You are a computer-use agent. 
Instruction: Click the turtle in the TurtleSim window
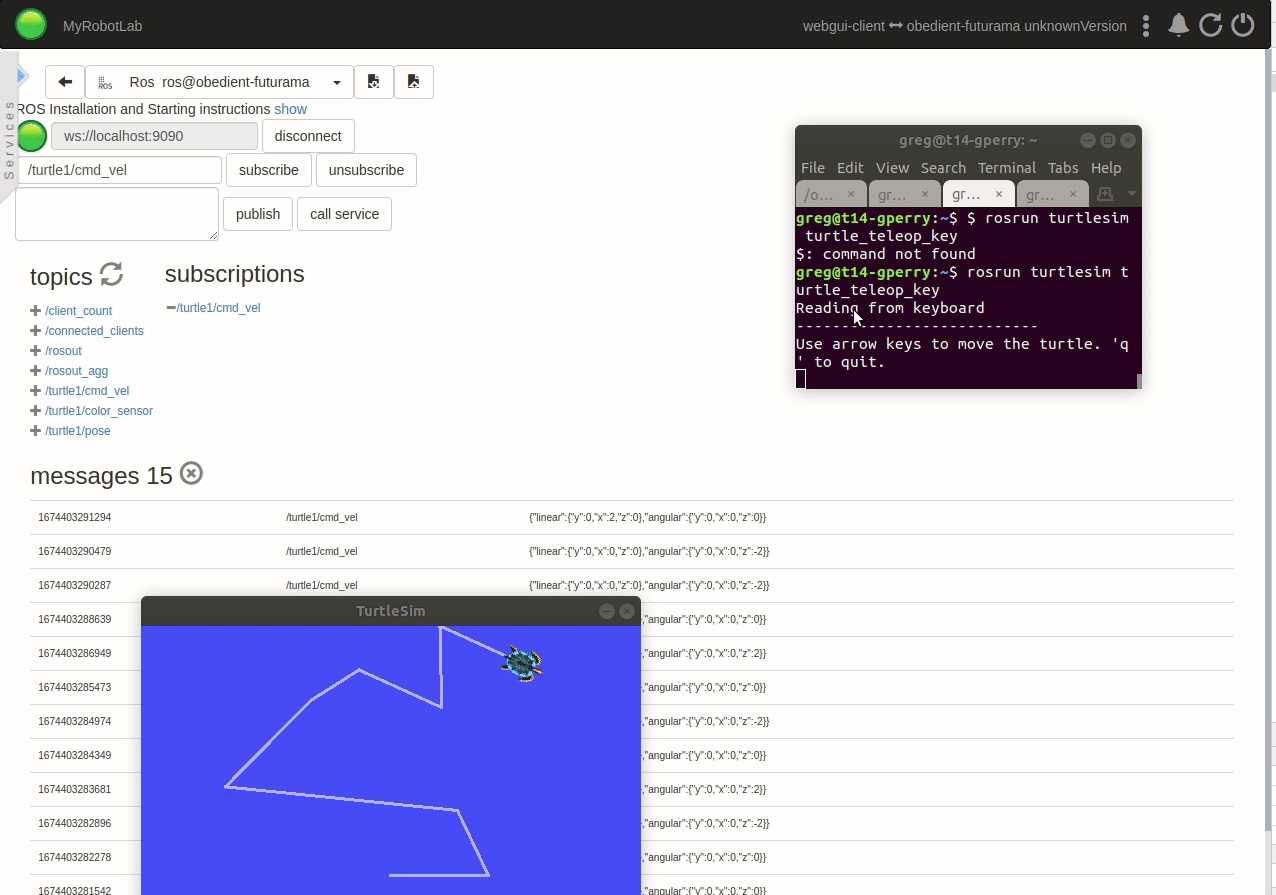[522, 662]
